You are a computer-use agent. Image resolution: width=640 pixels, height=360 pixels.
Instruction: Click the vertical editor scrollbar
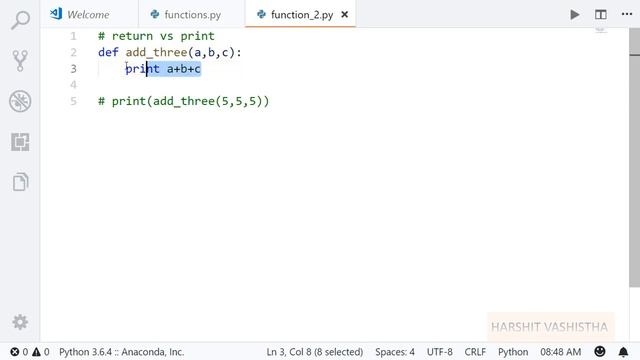pos(634,158)
